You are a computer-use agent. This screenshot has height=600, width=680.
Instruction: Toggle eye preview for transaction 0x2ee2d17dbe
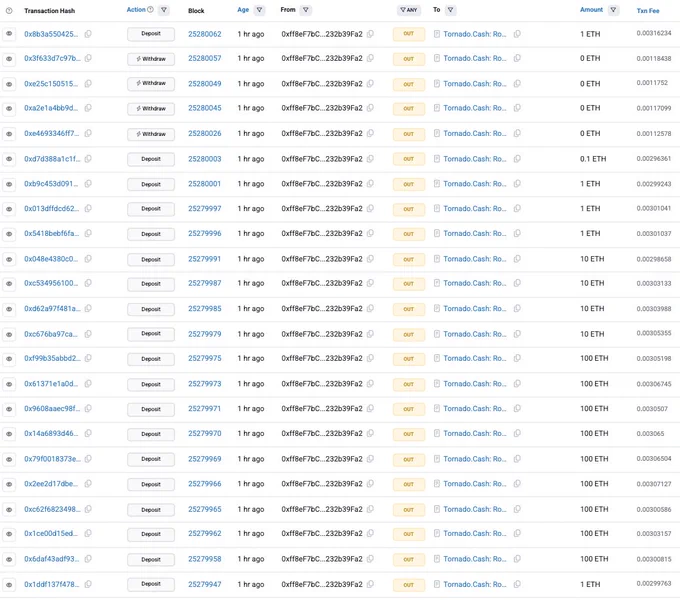click(9, 484)
